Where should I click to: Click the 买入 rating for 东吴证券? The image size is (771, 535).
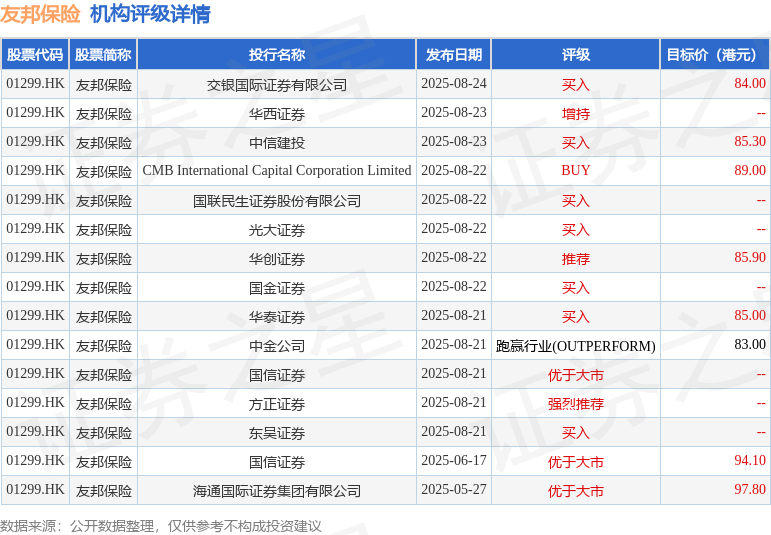point(576,433)
